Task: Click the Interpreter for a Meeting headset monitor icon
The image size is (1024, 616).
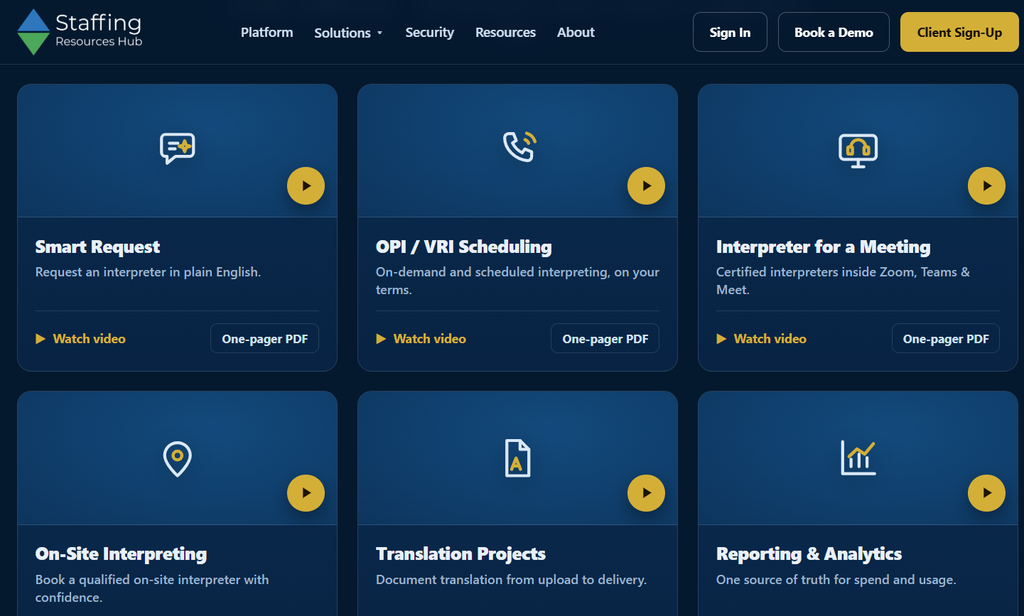Action: coord(857,150)
